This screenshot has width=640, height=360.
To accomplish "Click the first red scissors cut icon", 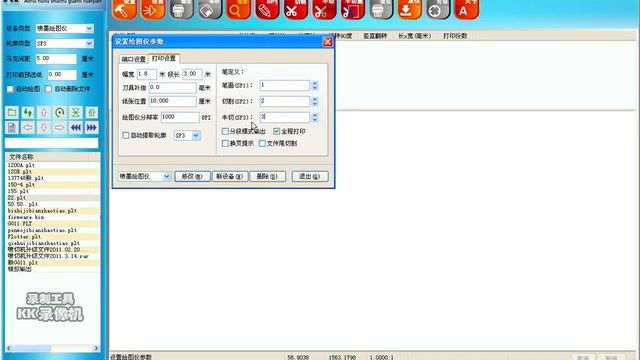I will tap(295, 9).
